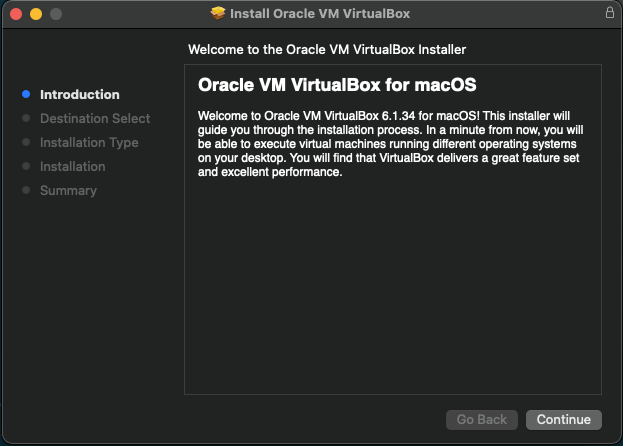Select the Installation Type step label
The height and width of the screenshot is (446, 623).
point(89,143)
